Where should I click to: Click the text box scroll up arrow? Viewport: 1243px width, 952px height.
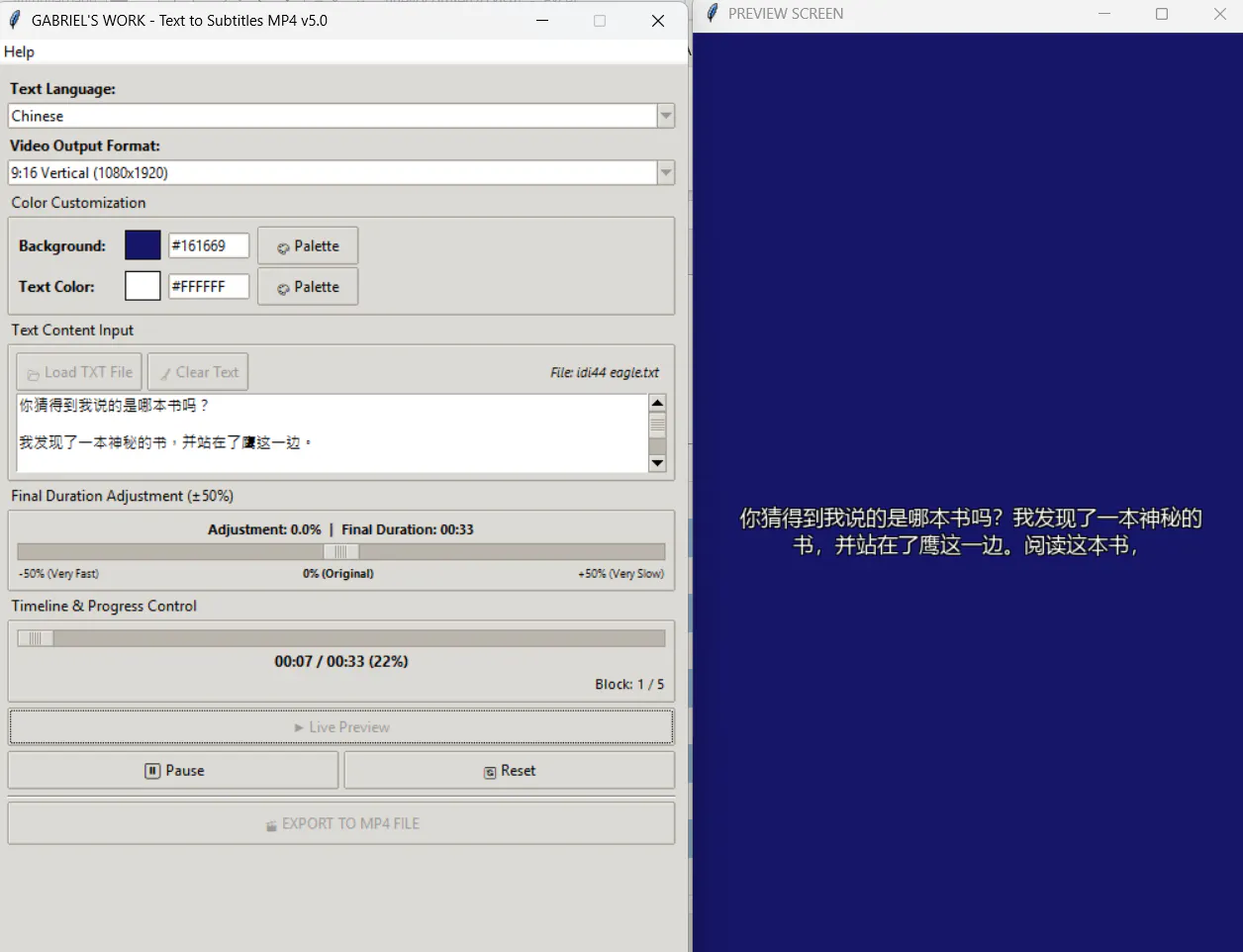point(657,403)
